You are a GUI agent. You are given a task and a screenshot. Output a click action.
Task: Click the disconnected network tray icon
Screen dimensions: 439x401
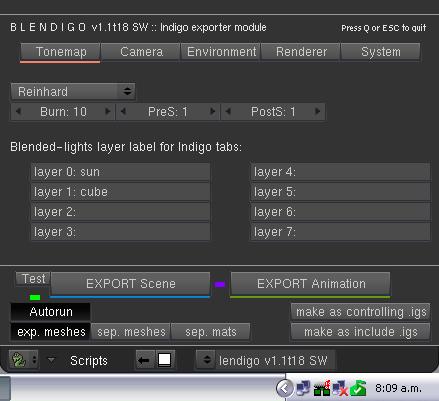[340, 388]
